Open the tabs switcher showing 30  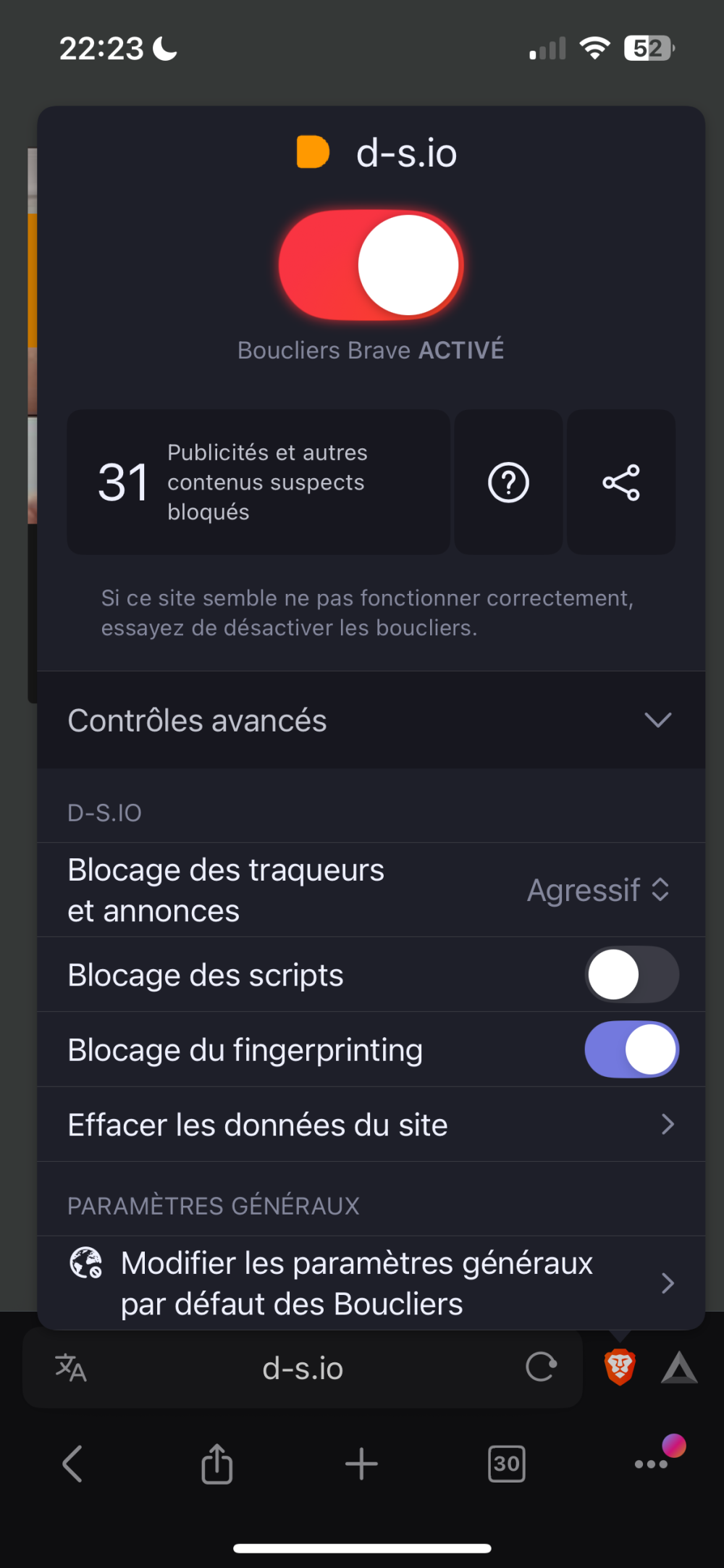[507, 1464]
